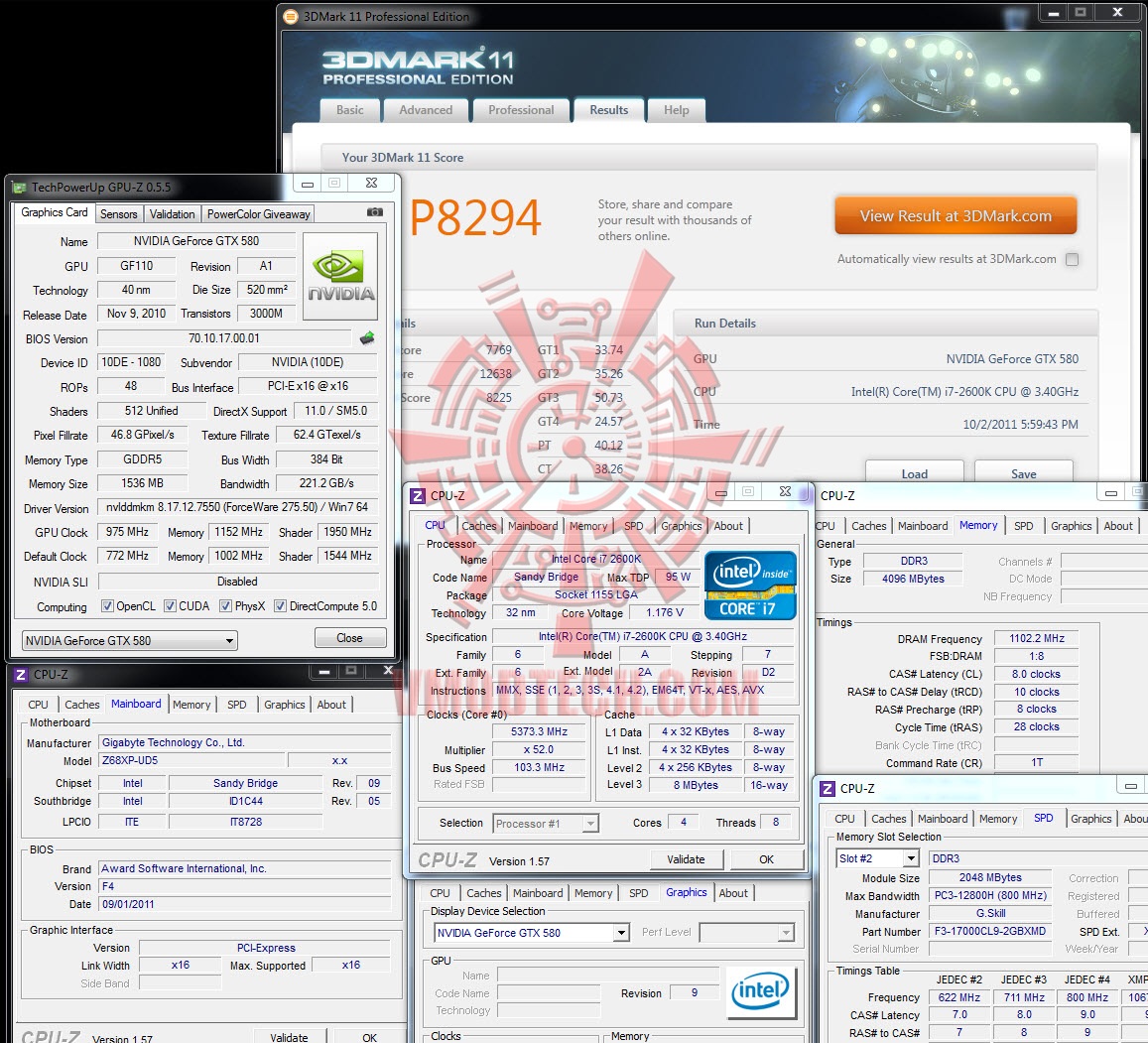The image size is (1148, 1043).
Task: Click the Core Voltage 1.176 V value
Action: tap(664, 612)
